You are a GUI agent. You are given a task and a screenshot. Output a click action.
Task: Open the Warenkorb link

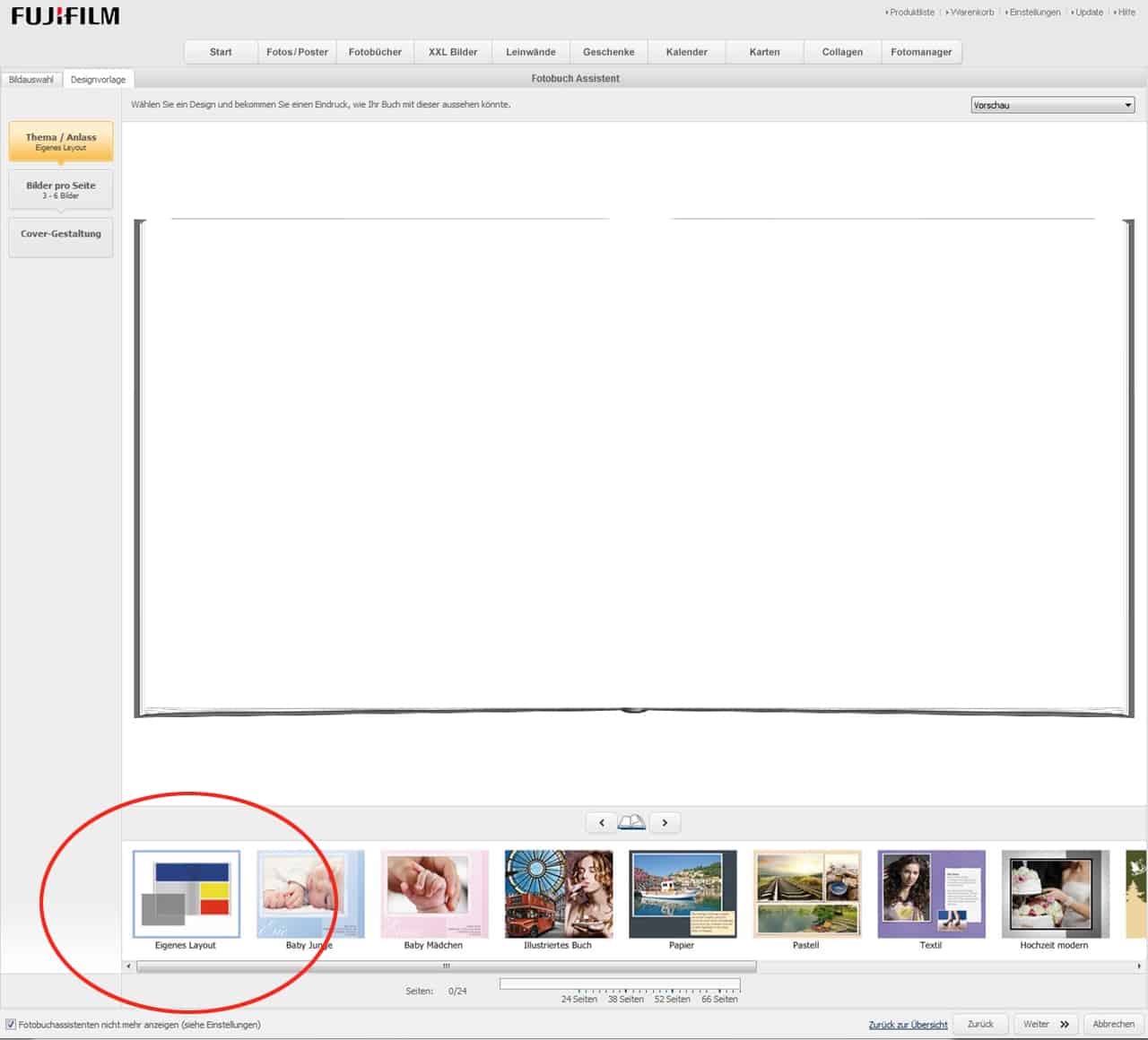pyautogui.click(x=971, y=13)
